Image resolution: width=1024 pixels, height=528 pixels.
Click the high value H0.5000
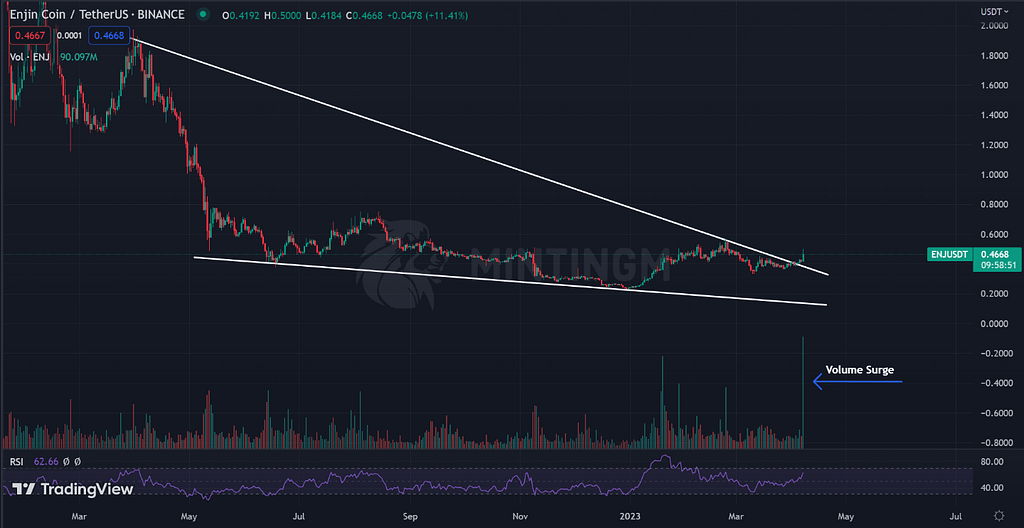283,14
